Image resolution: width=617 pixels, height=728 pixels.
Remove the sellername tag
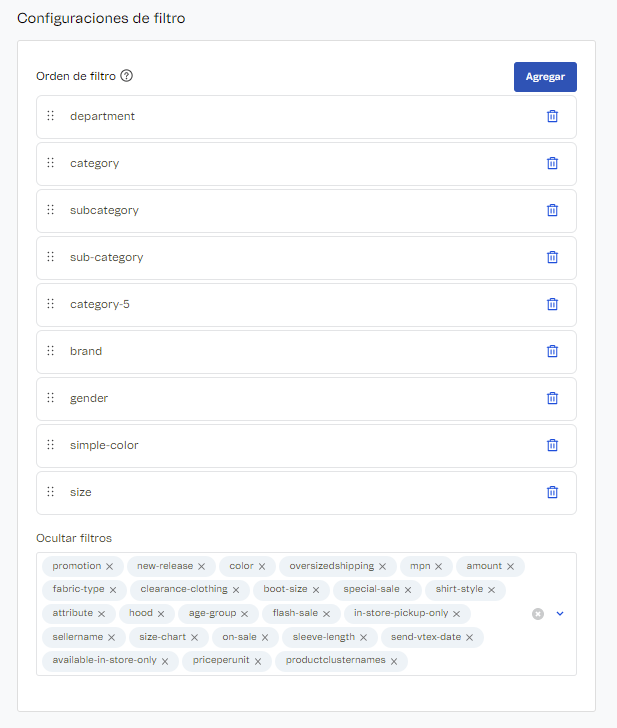tap(111, 638)
